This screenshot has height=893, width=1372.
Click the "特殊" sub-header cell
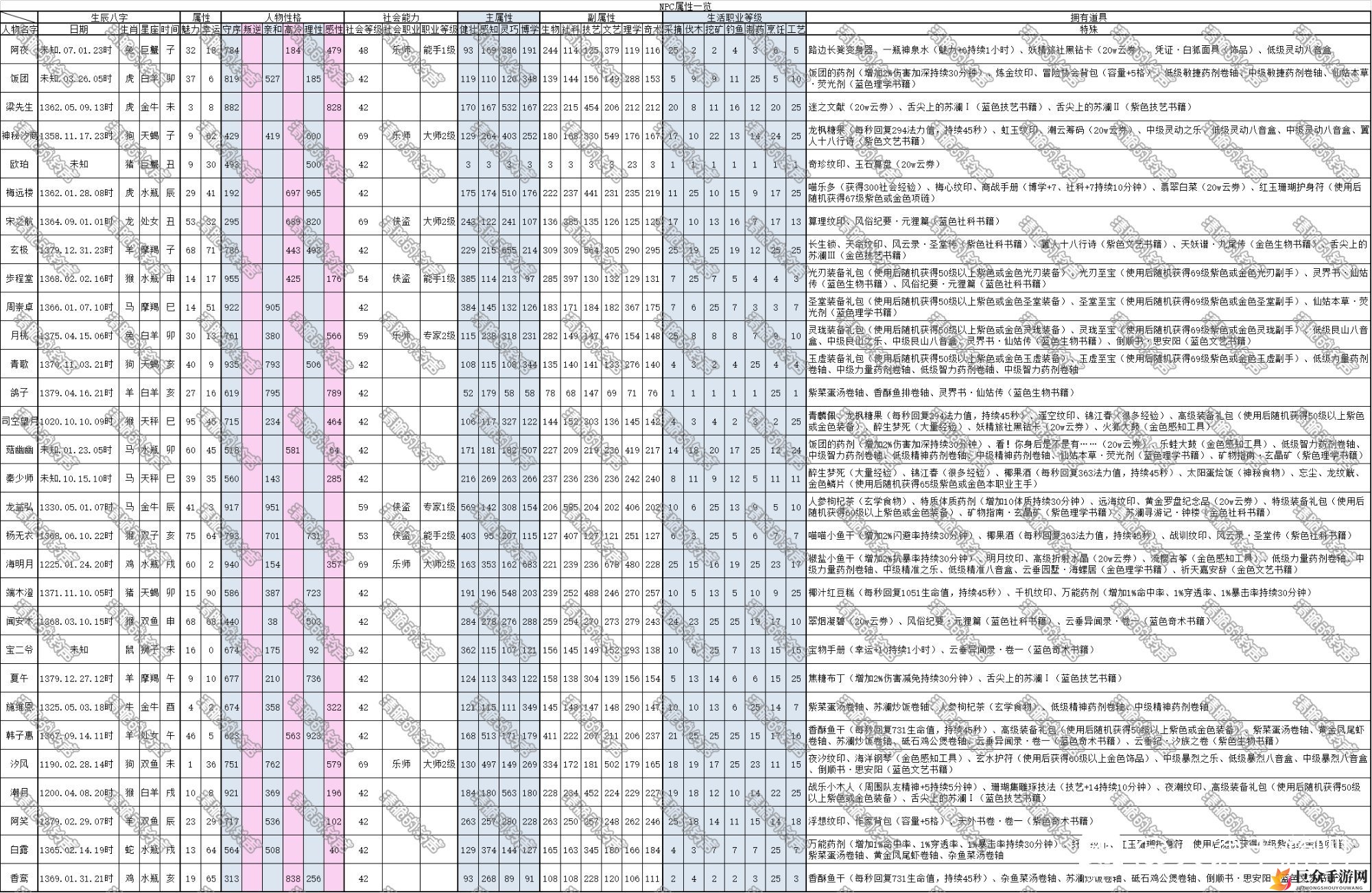click(1088, 29)
